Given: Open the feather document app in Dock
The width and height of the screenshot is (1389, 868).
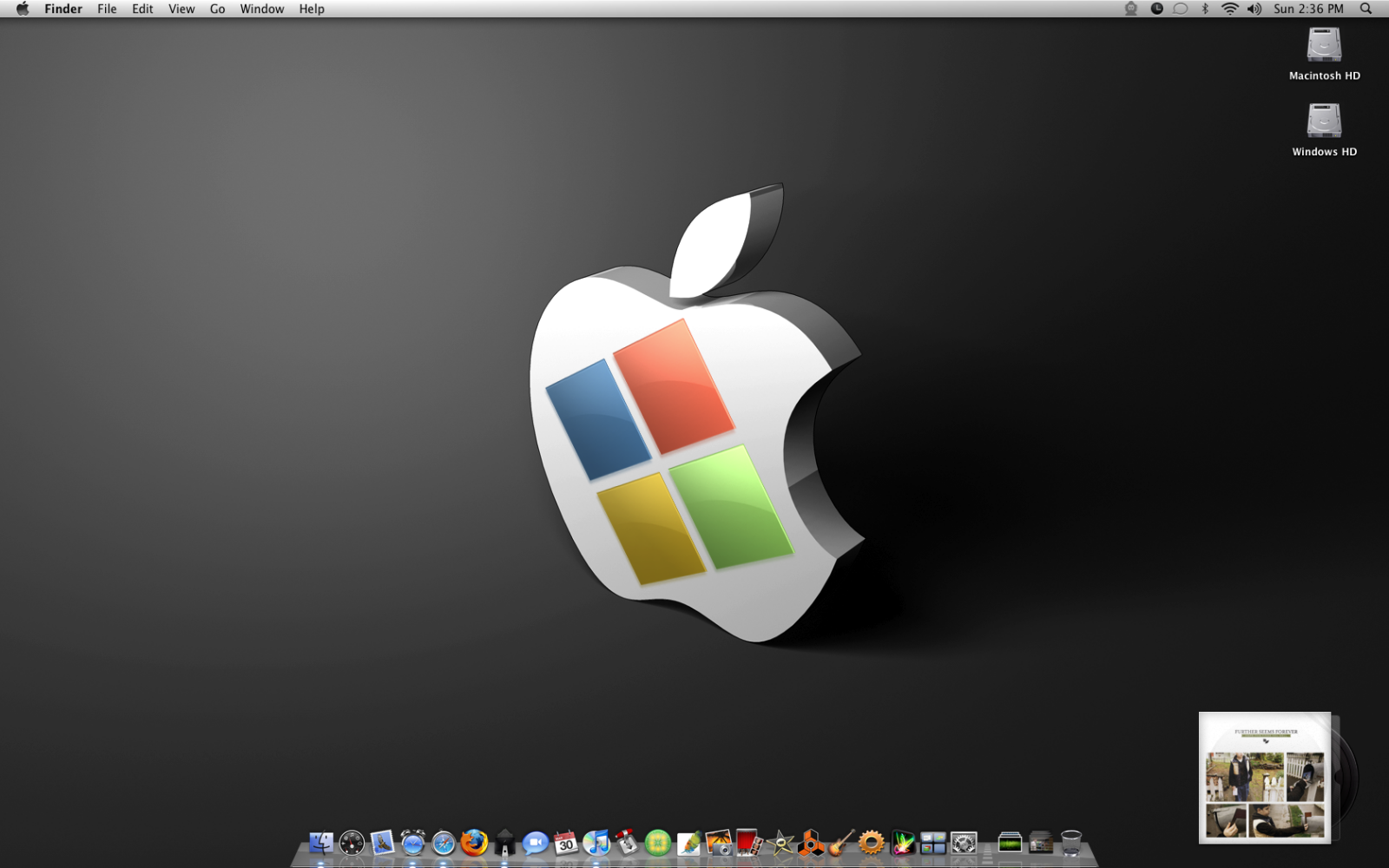Looking at the screenshot, I should 688,843.
